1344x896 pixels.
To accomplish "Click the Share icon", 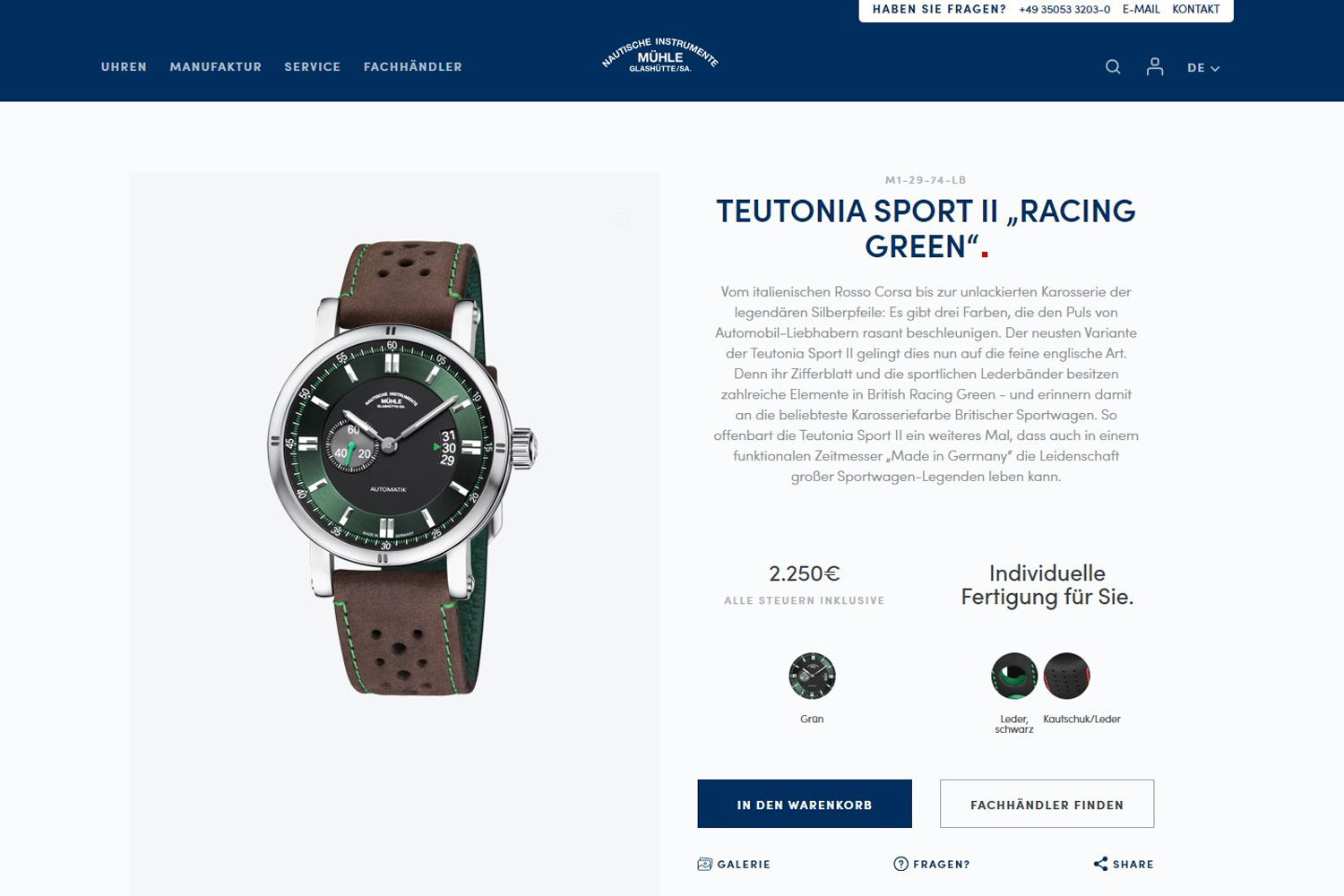I will point(1100,864).
